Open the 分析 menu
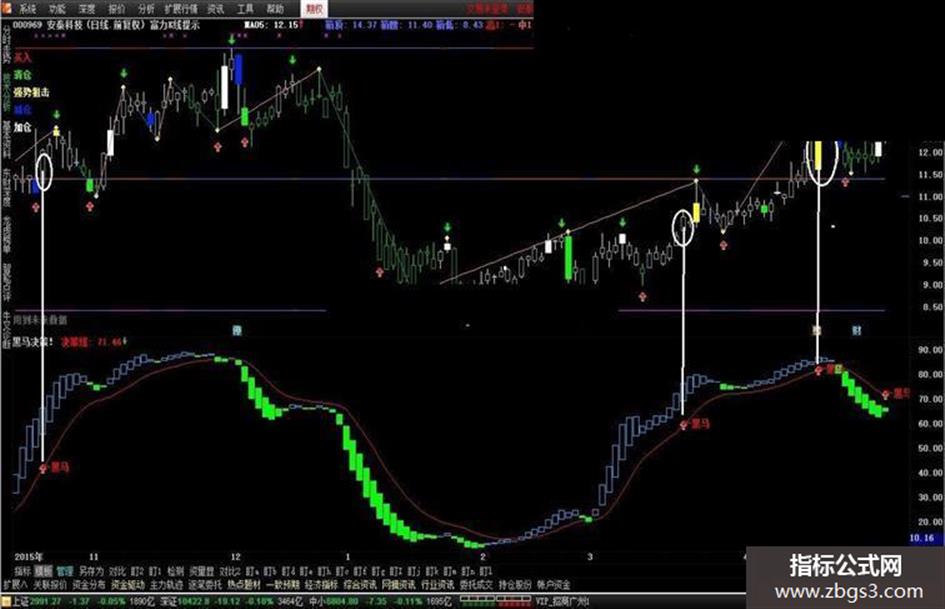Screen dimensions: 945x609 click(x=146, y=8)
